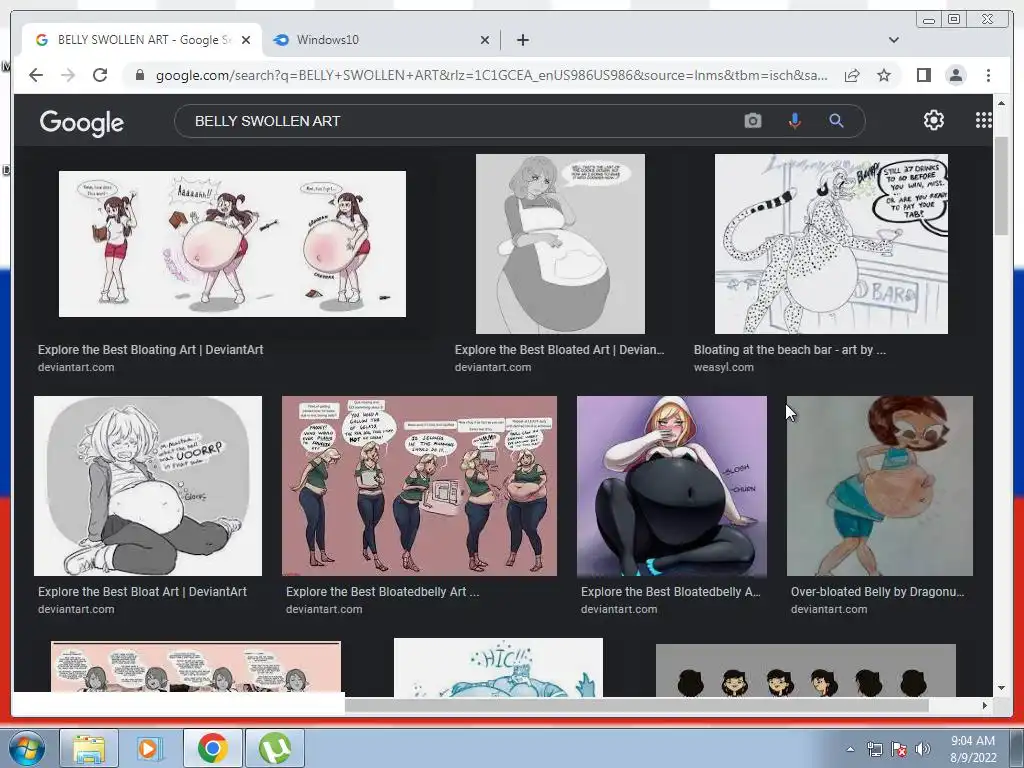Open a new tab with the plus button
Image resolution: width=1024 pixels, height=768 pixels.
click(x=522, y=40)
